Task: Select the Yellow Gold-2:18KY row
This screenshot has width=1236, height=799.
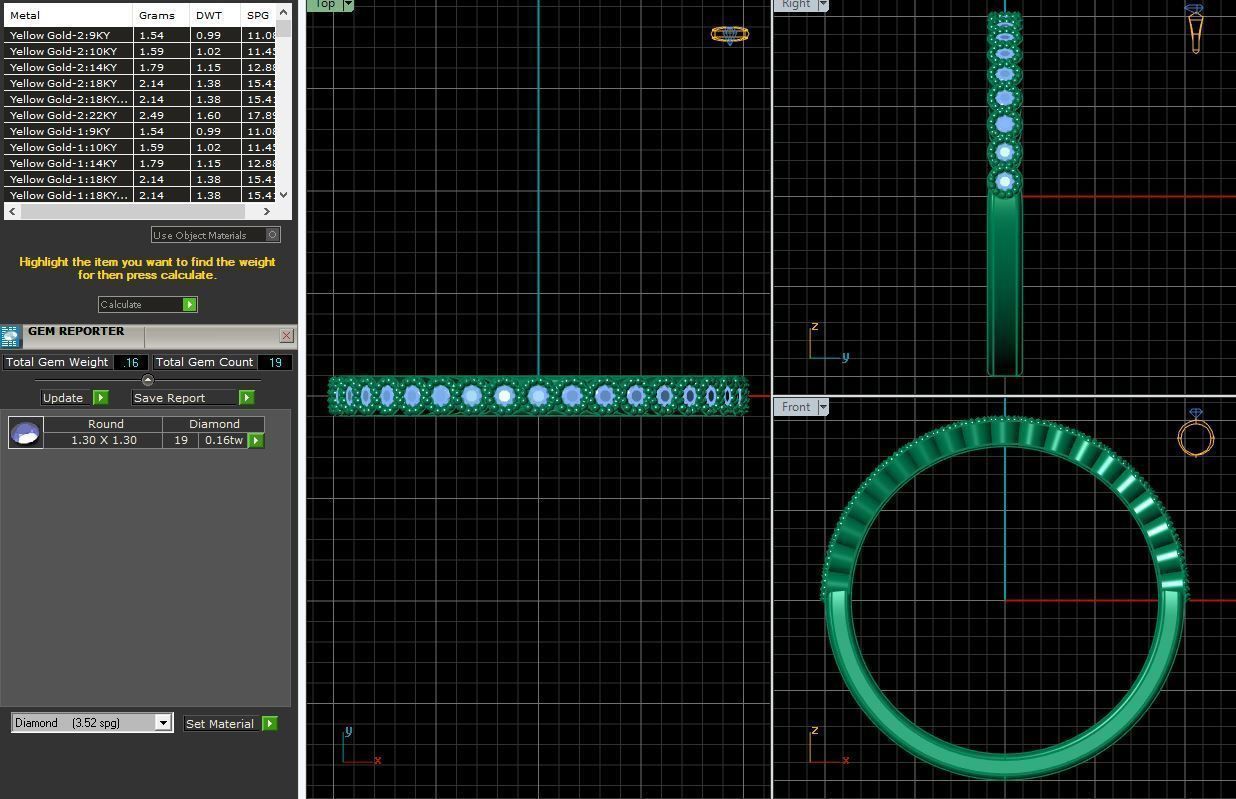Action: (140, 83)
